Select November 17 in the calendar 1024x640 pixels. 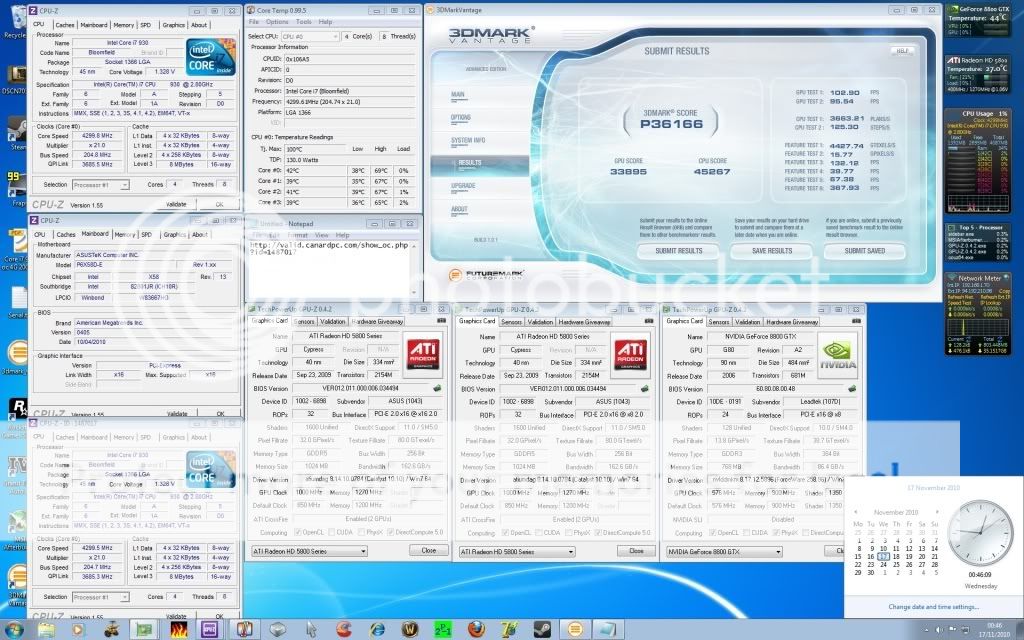tap(884, 556)
